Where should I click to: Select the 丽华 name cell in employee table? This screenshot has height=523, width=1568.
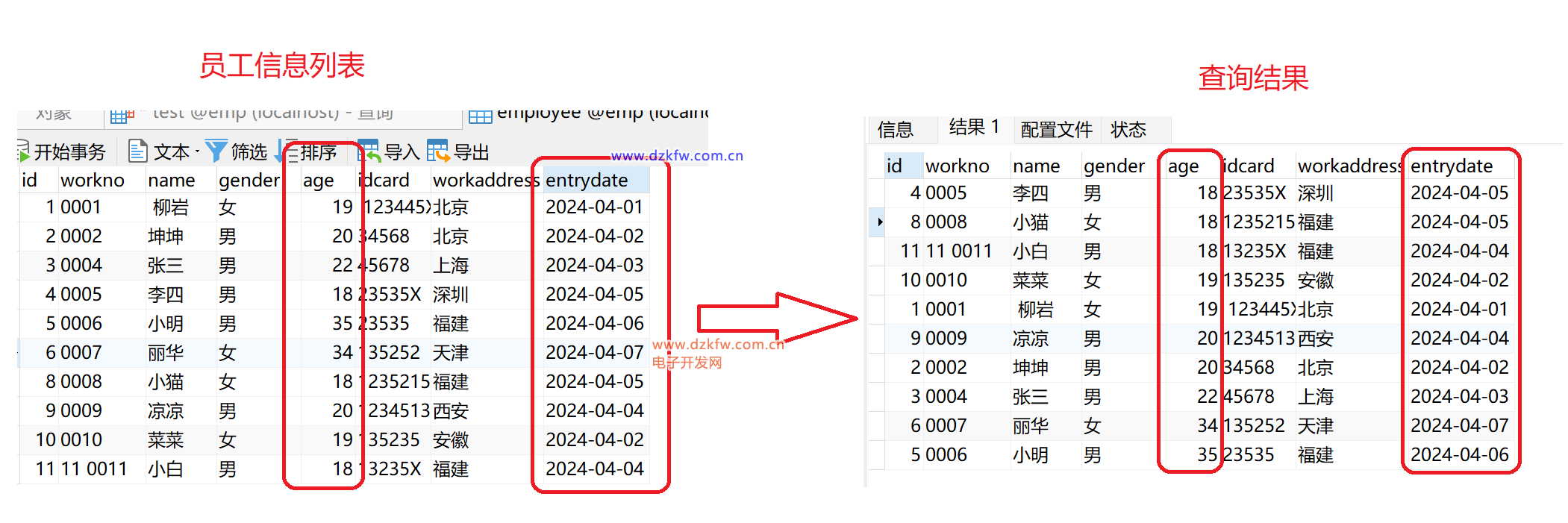166,353
